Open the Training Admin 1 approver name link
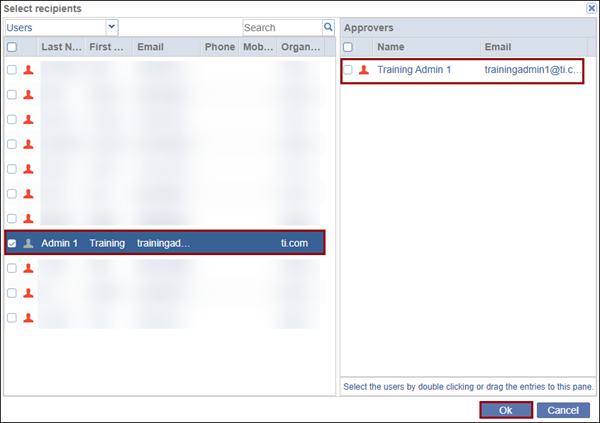This screenshot has height=423, width=600. pos(414,70)
